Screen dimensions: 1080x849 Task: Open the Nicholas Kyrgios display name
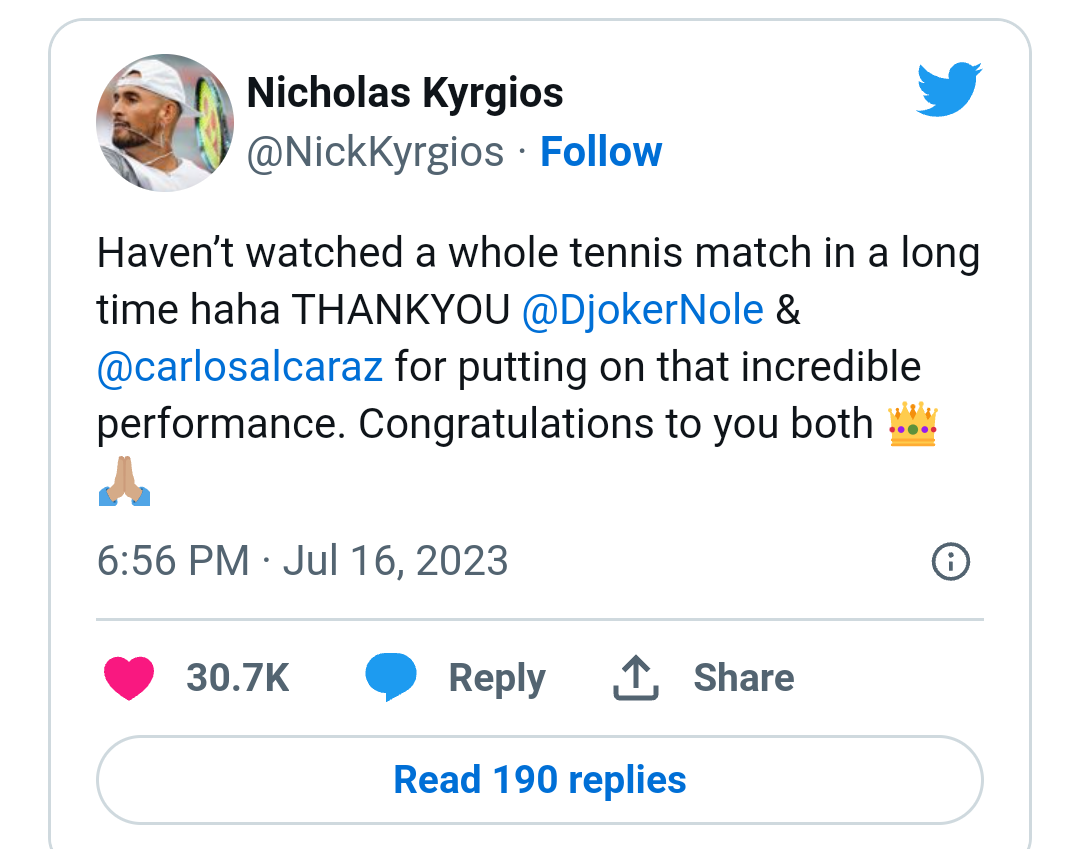(x=405, y=93)
